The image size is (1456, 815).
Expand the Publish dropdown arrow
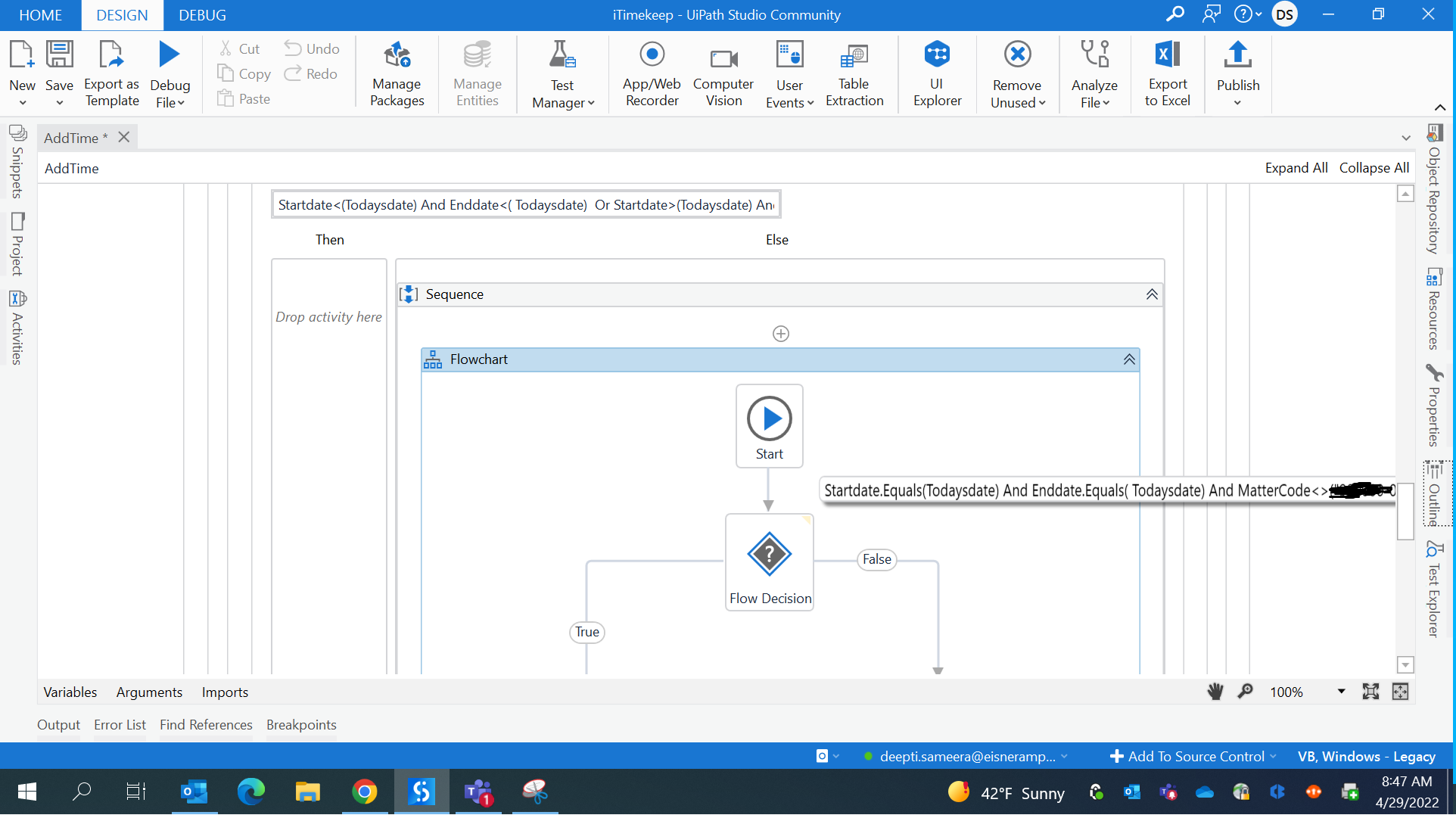(1237, 103)
